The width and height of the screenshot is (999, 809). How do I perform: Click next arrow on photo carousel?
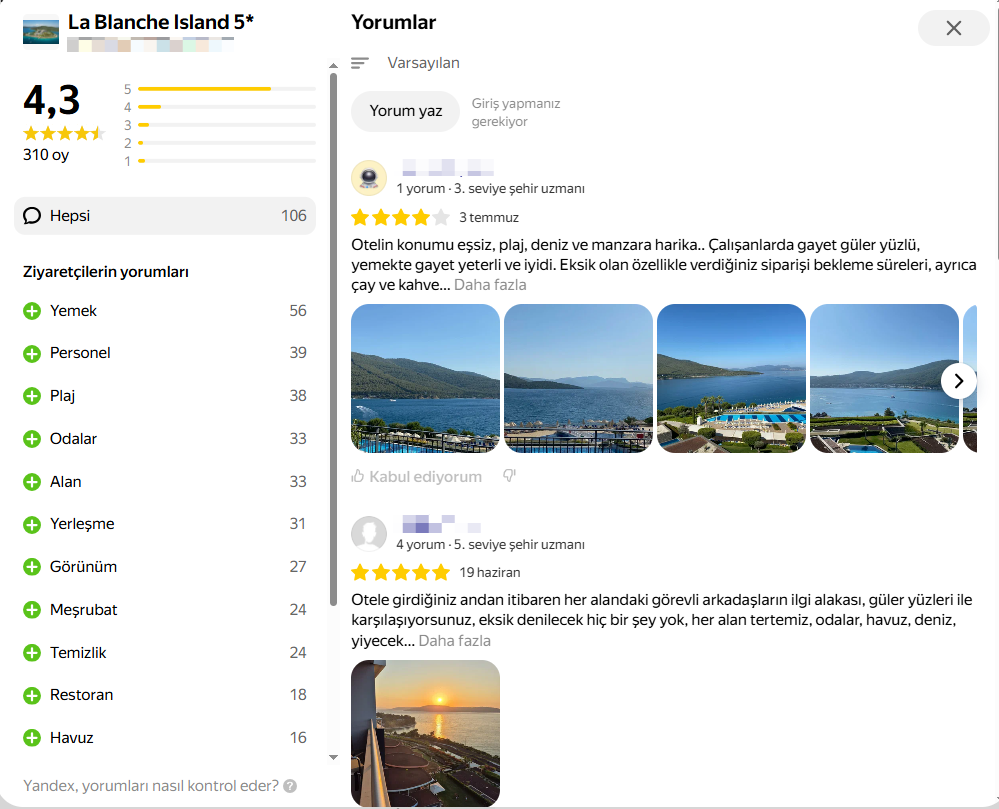(x=958, y=380)
